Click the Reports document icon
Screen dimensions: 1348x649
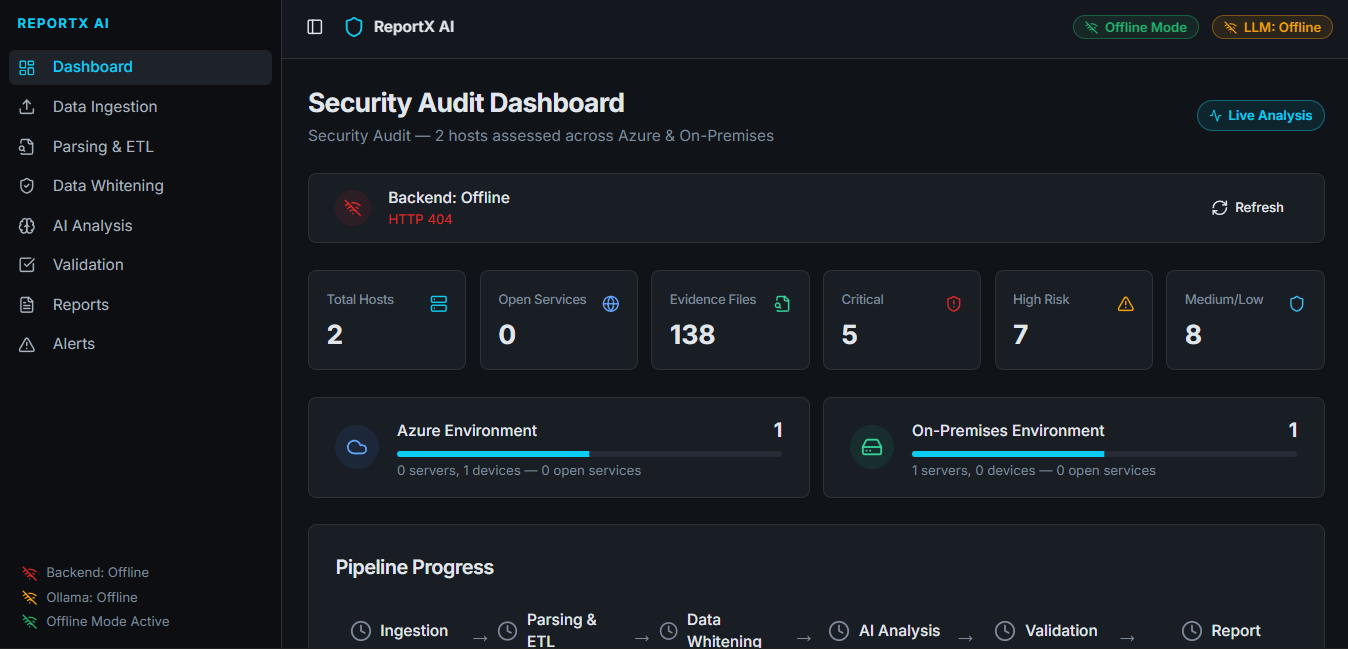[27, 305]
